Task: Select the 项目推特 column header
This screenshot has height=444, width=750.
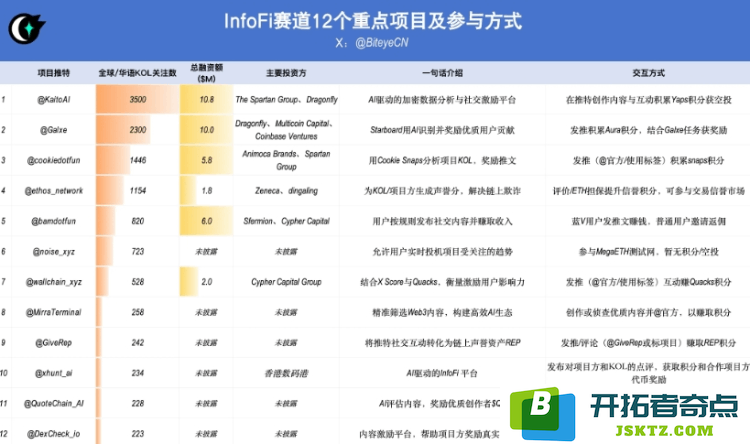Action: click(54, 73)
